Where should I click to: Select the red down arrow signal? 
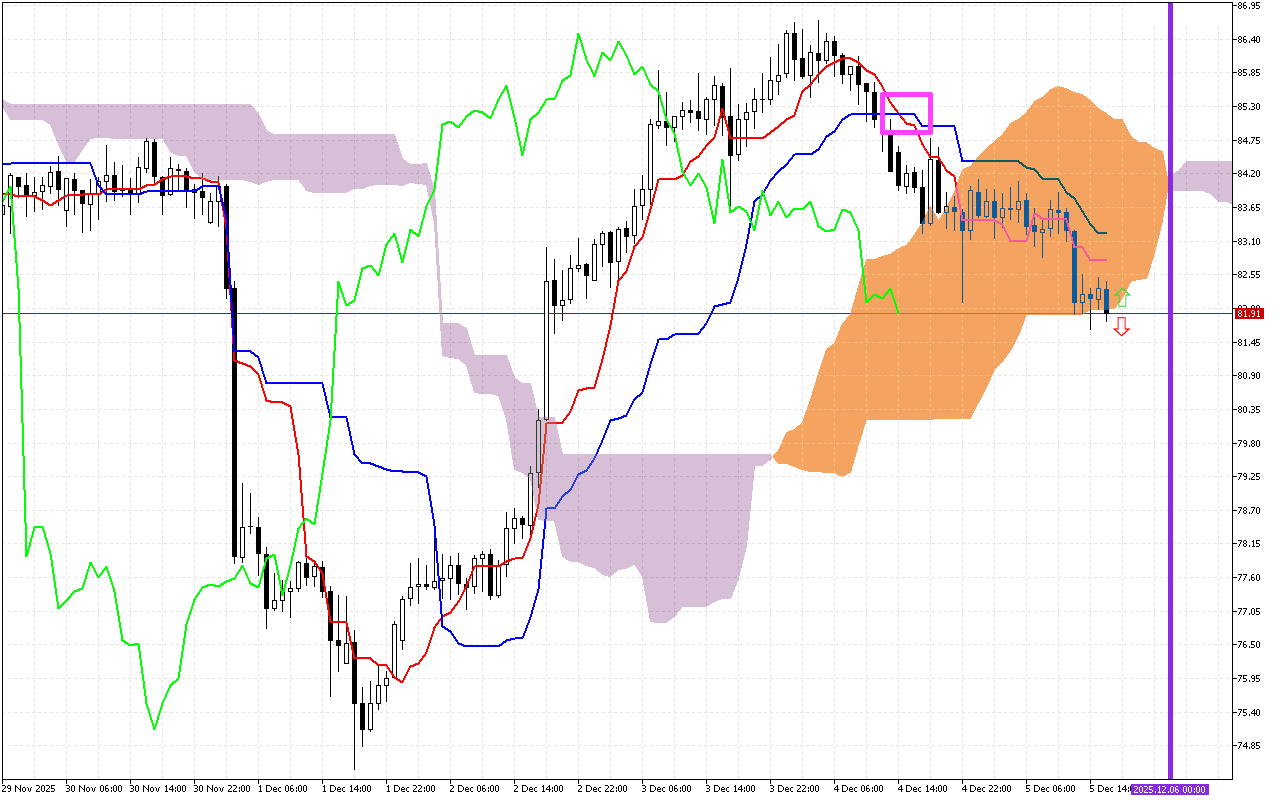(x=1120, y=326)
